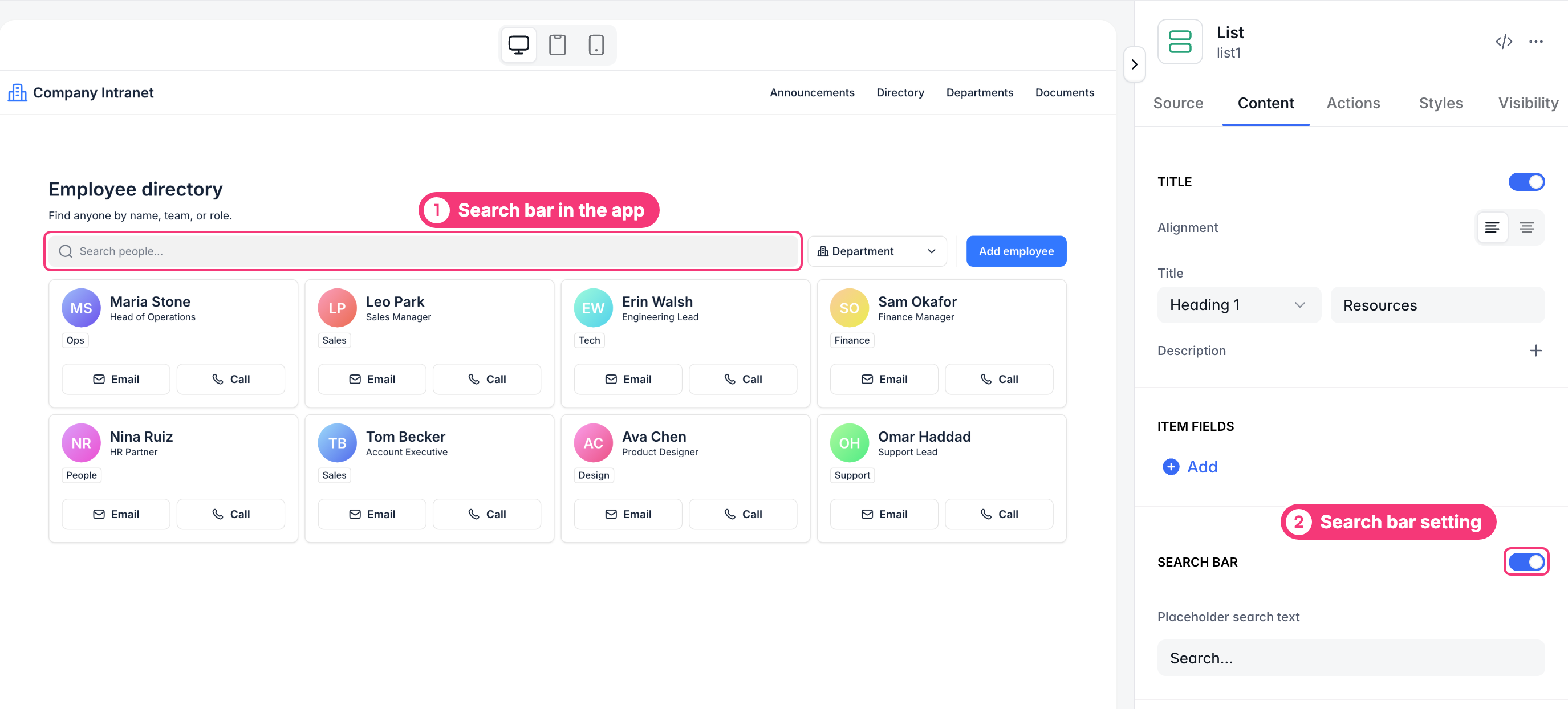
Task: Toggle the TITLE switch off
Action: 1526,182
